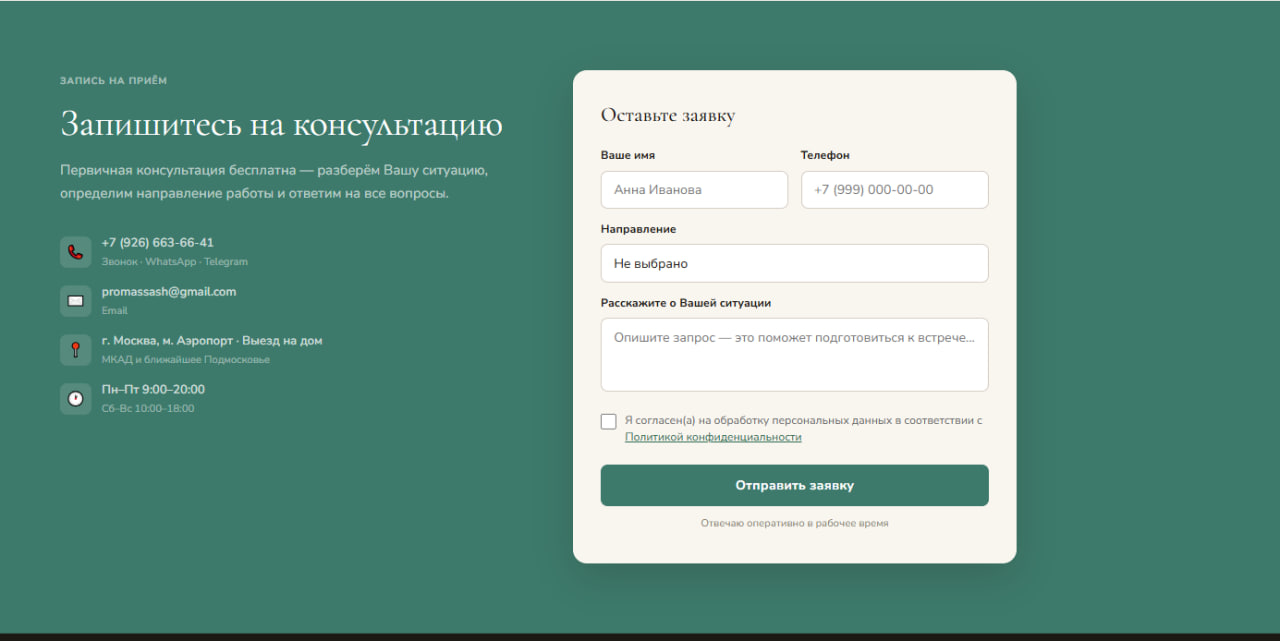Screen dimensions: 1280x641
Task: Click the text МКАД и ближайшее Подмосковье
Action: (186, 360)
